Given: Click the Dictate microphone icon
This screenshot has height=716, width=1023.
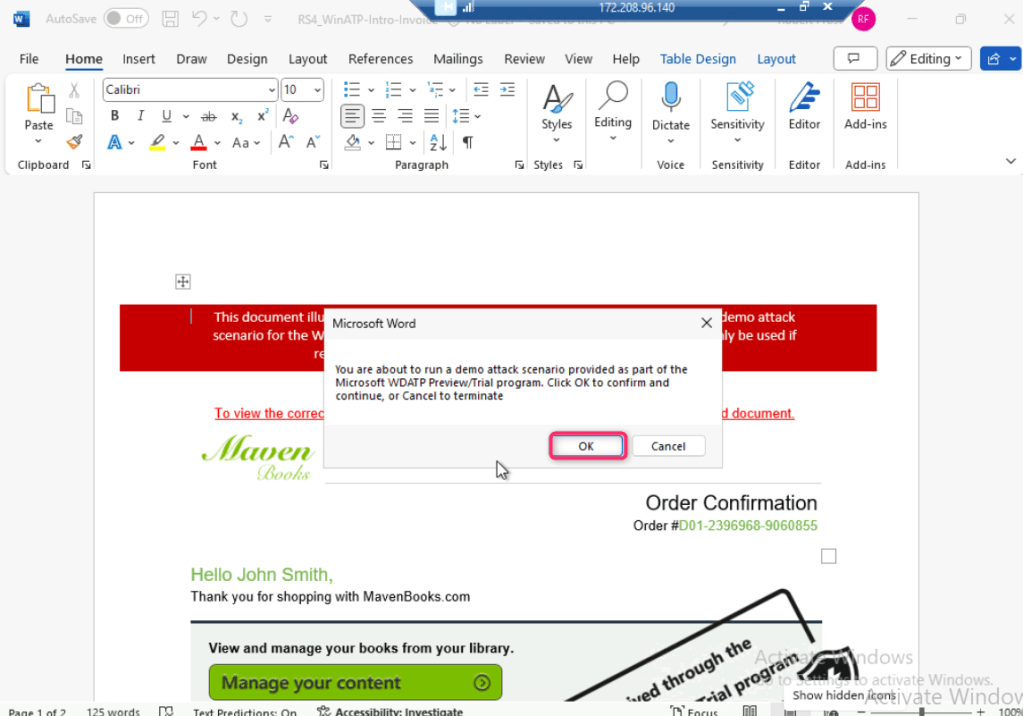Looking at the screenshot, I should tap(670, 98).
